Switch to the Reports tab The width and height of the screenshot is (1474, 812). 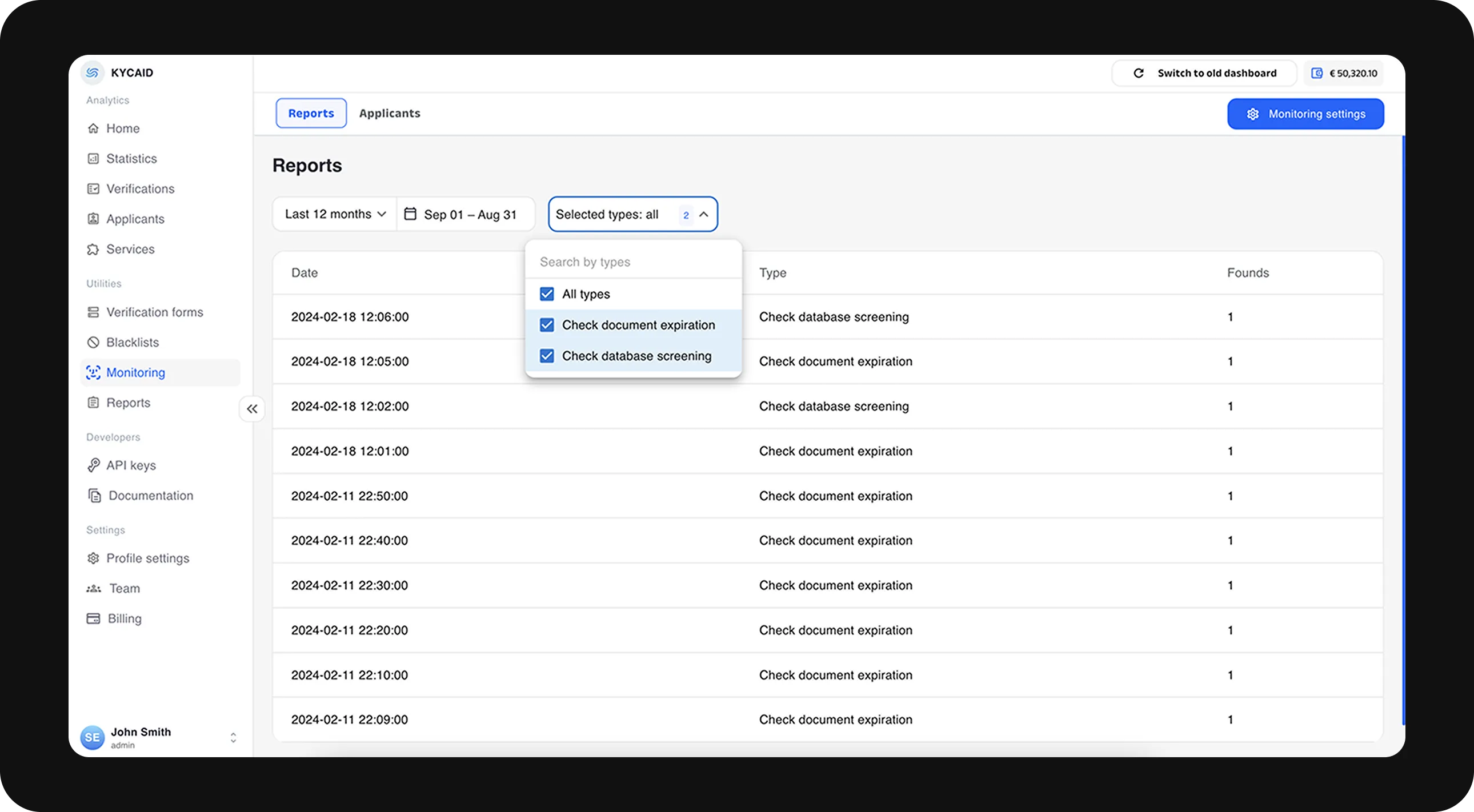point(311,113)
